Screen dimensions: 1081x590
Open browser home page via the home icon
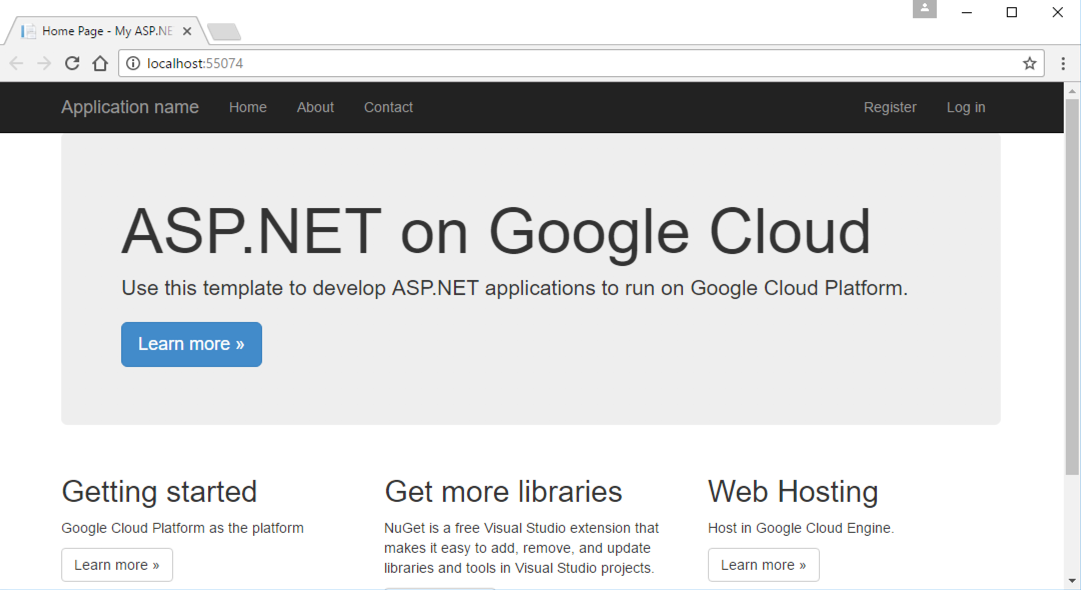[x=99, y=62]
